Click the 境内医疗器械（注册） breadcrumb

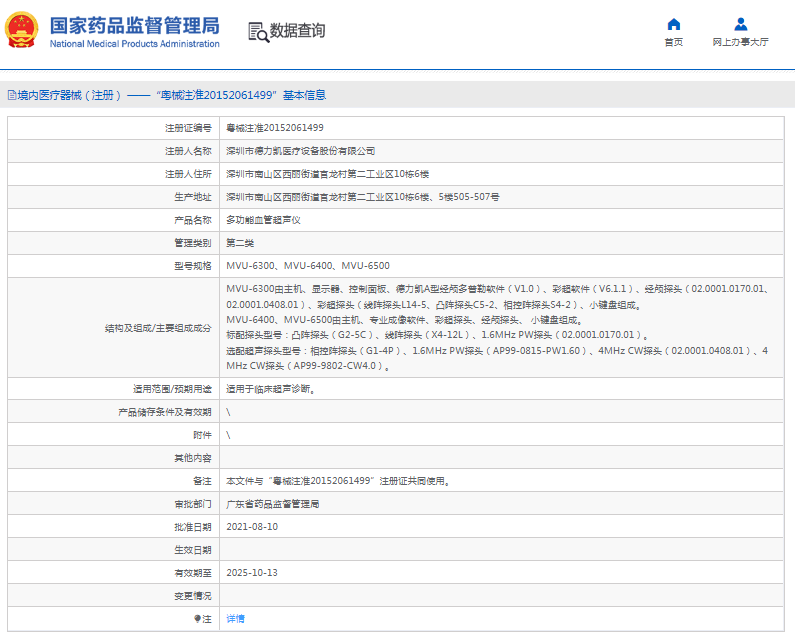point(69,95)
